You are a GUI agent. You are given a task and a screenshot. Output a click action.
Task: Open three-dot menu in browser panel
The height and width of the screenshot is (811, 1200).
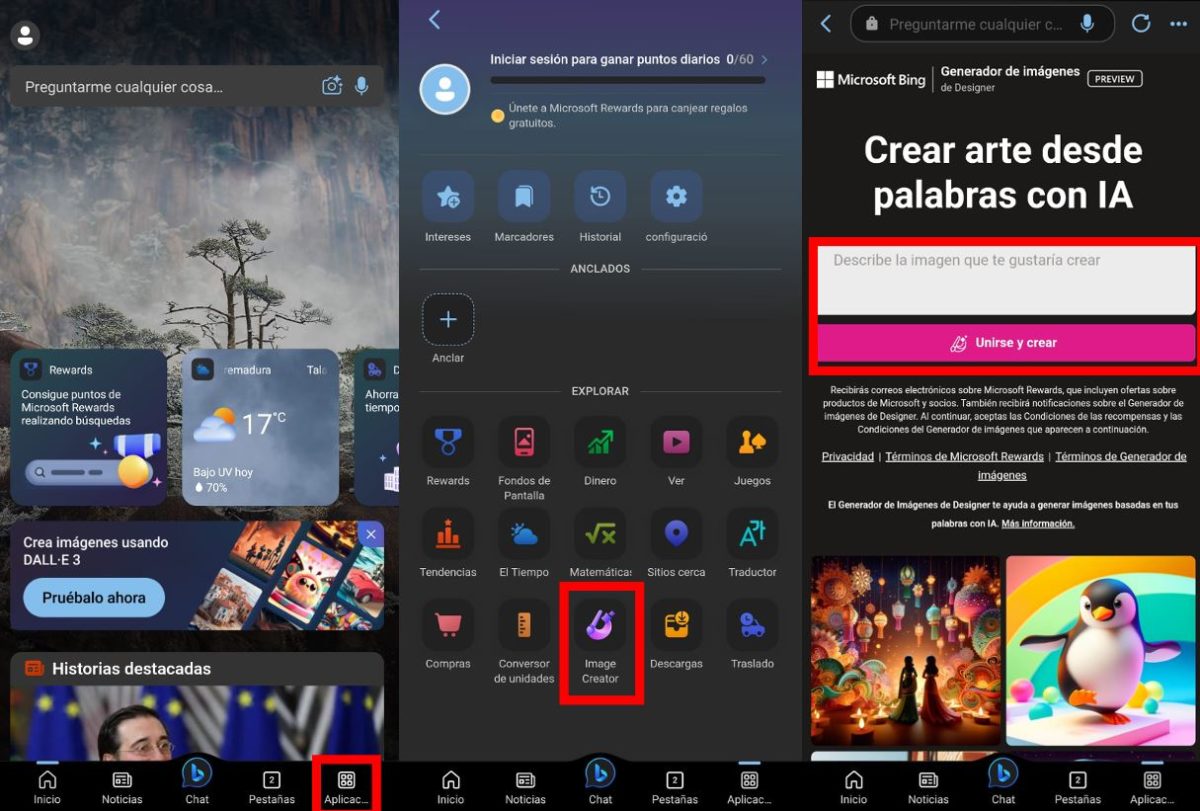(x=1177, y=23)
